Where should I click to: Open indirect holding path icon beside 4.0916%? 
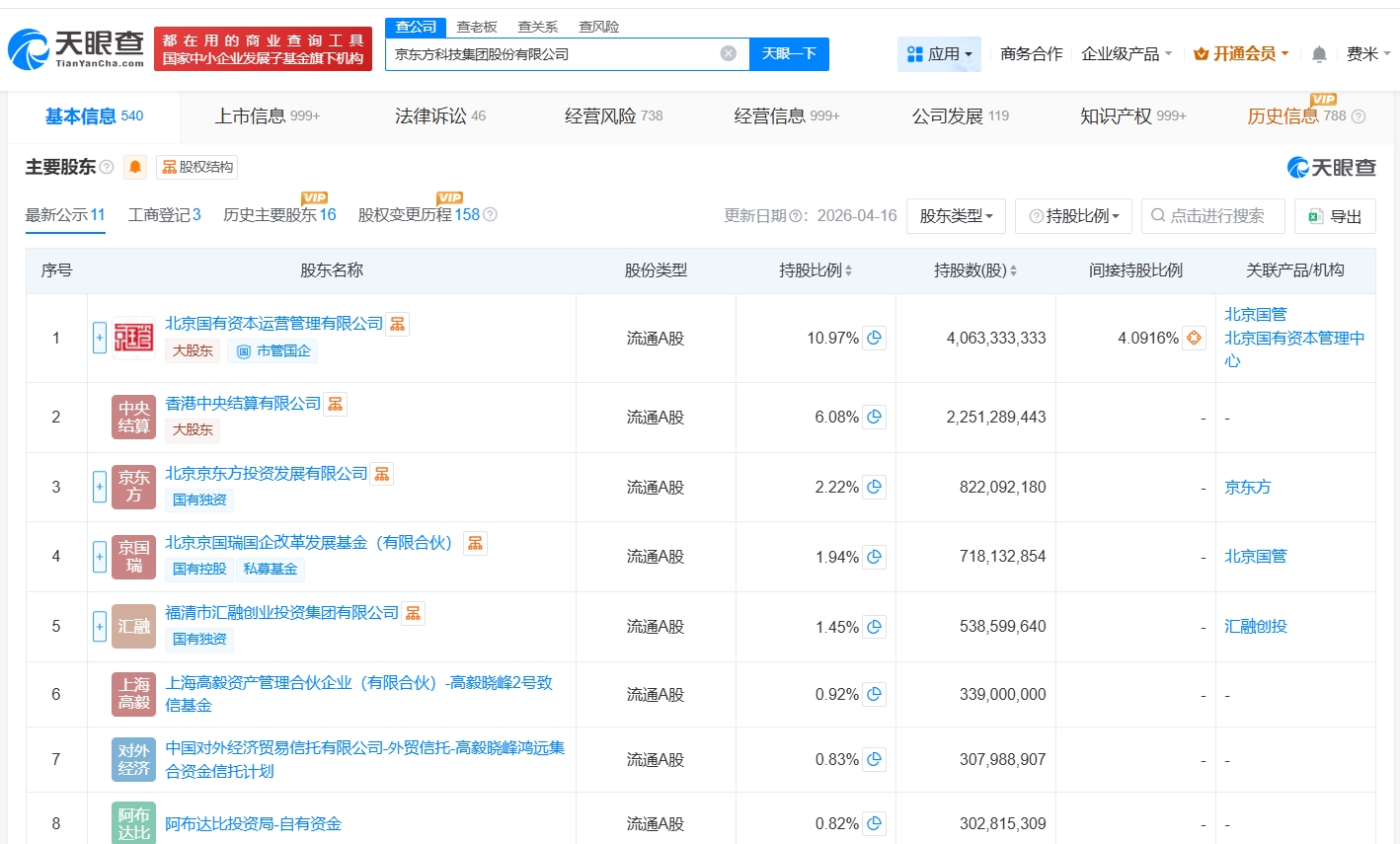[x=1194, y=338]
